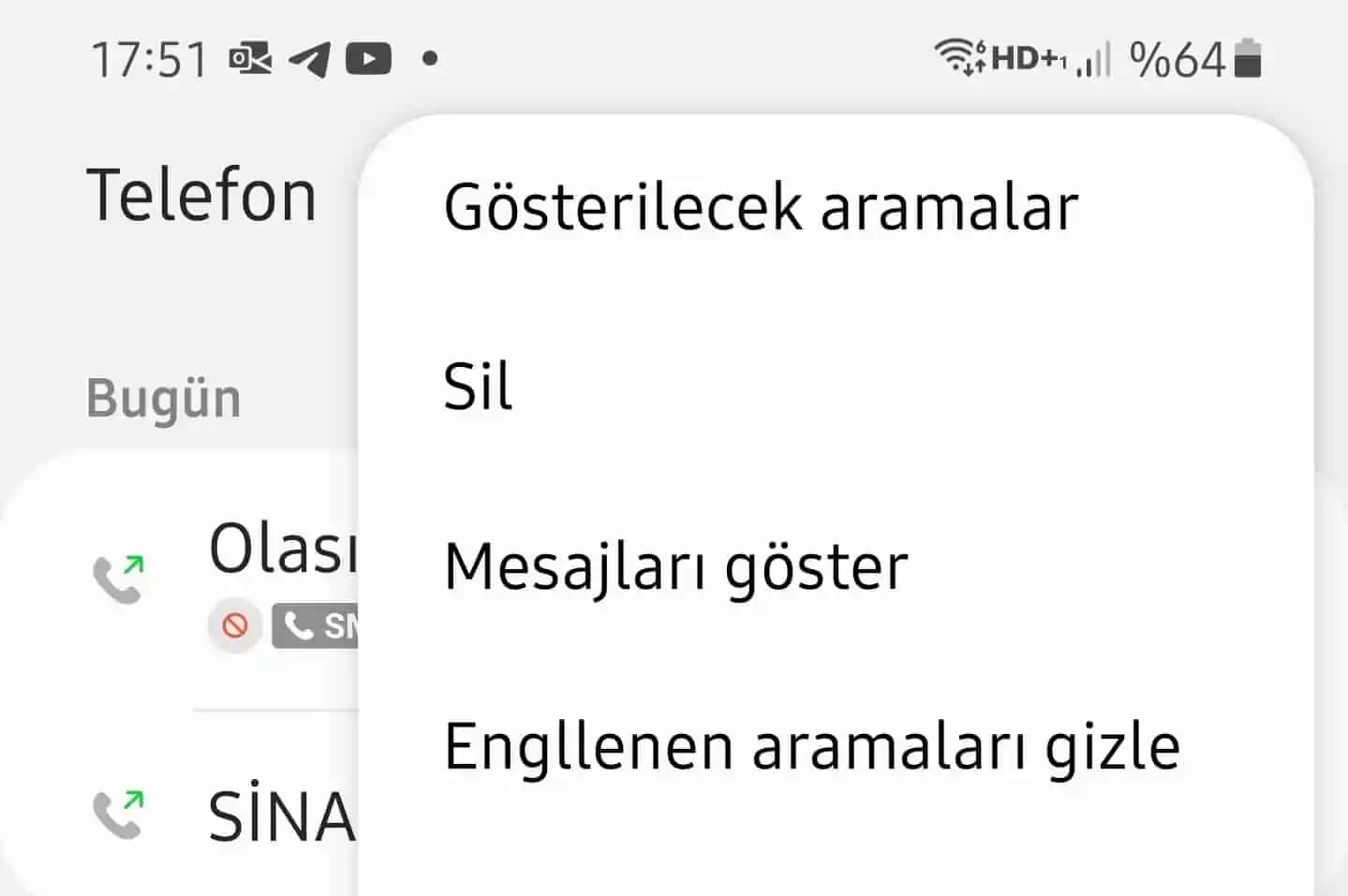Tap the HD+ indicator in the status bar
The image size is (1348, 896).
pyautogui.click(x=1028, y=58)
